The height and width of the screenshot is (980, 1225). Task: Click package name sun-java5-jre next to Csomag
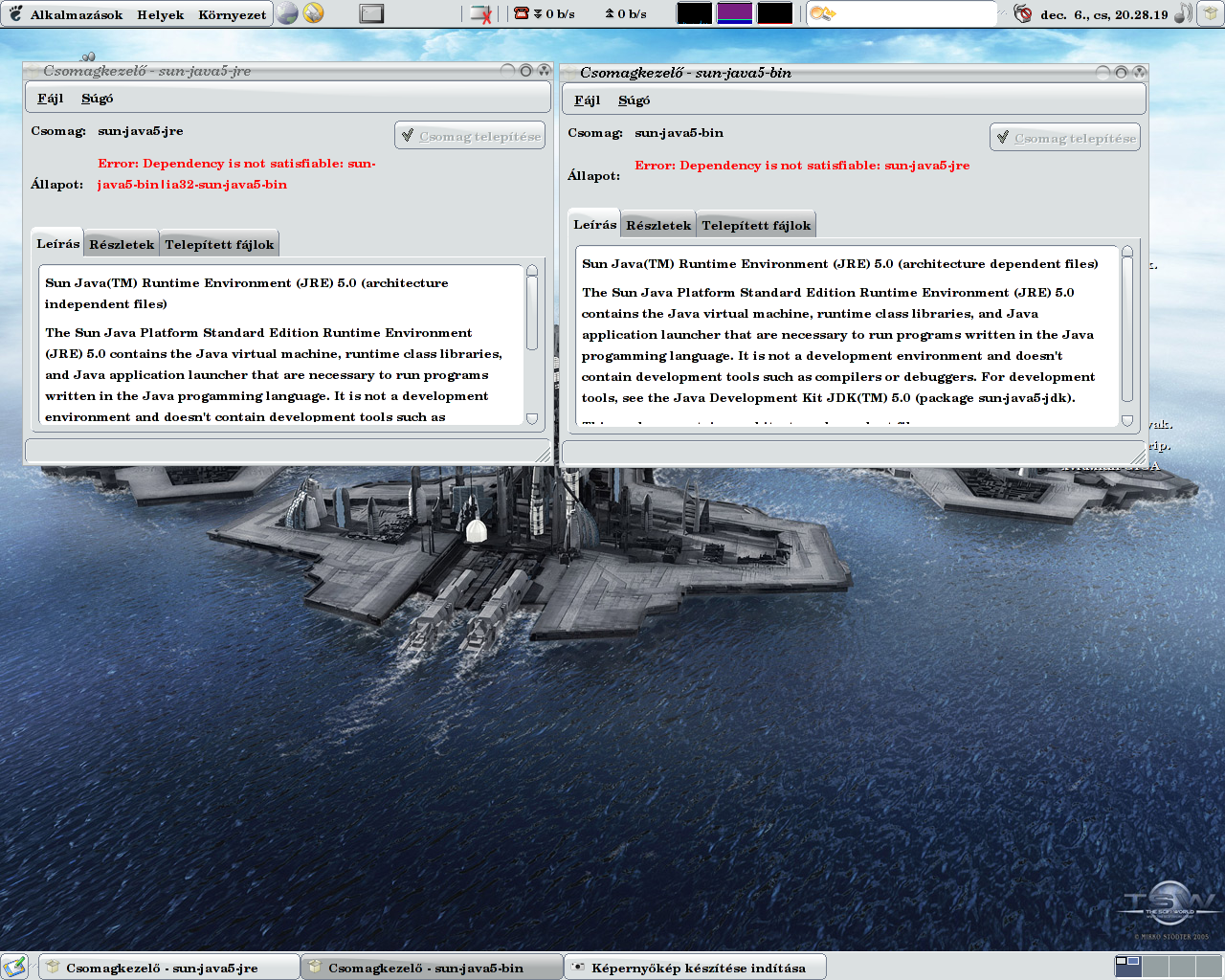click(x=141, y=131)
